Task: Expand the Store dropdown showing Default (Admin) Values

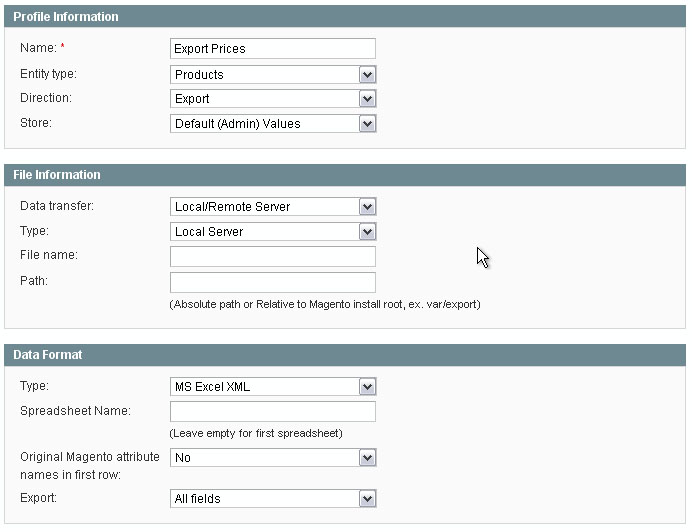Action: (x=273, y=124)
